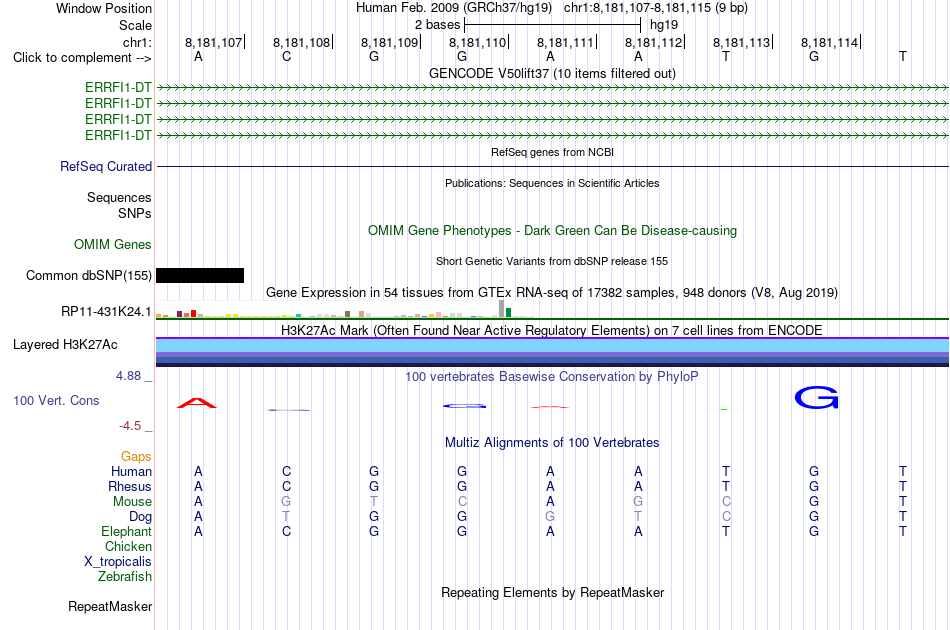Click the Zebrafish species row label
This screenshot has width=950, height=630.
click(x=125, y=577)
